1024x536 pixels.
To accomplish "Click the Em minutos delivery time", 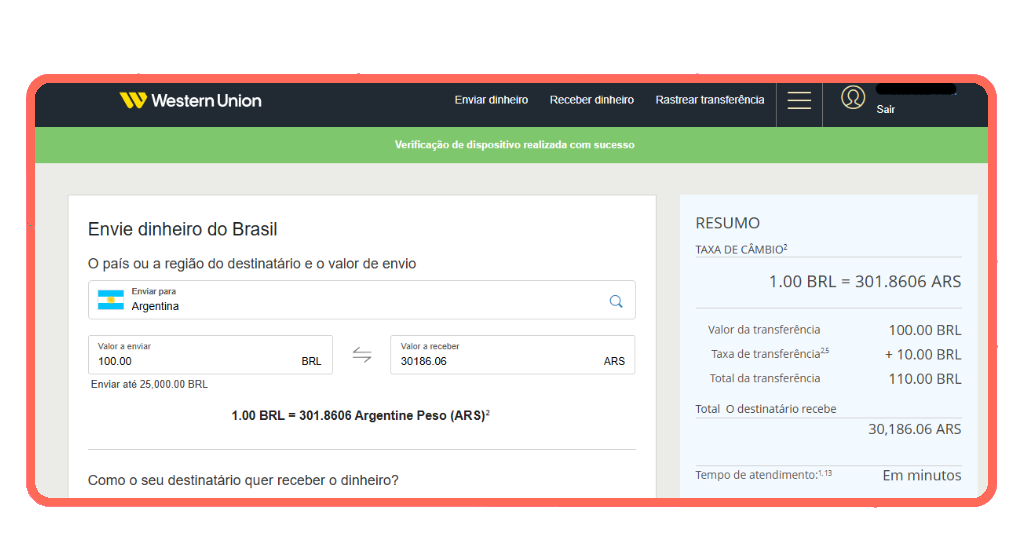I will (921, 475).
